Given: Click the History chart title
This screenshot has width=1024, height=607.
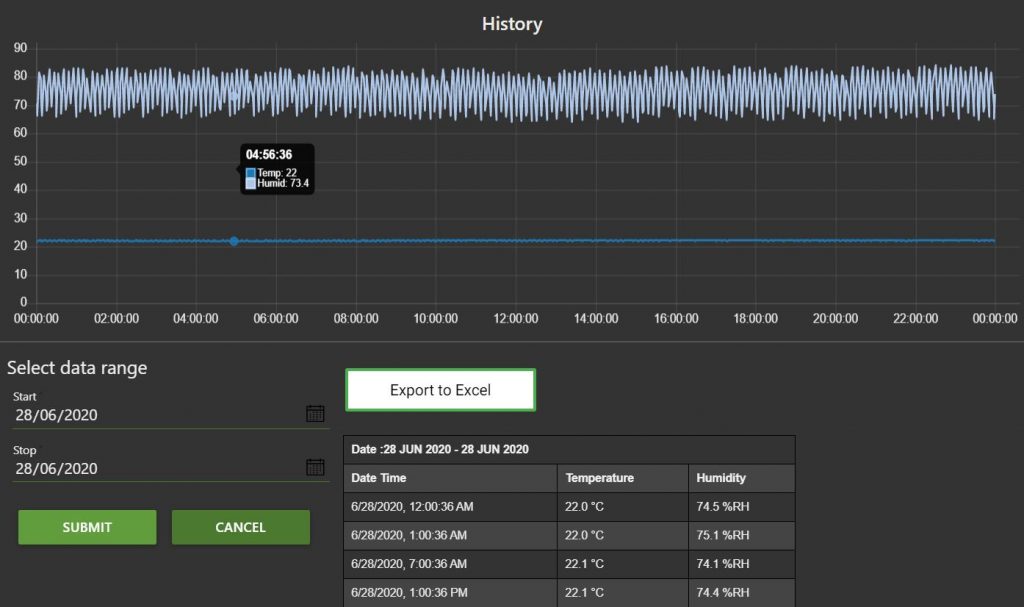Looking at the screenshot, I should (x=512, y=24).
